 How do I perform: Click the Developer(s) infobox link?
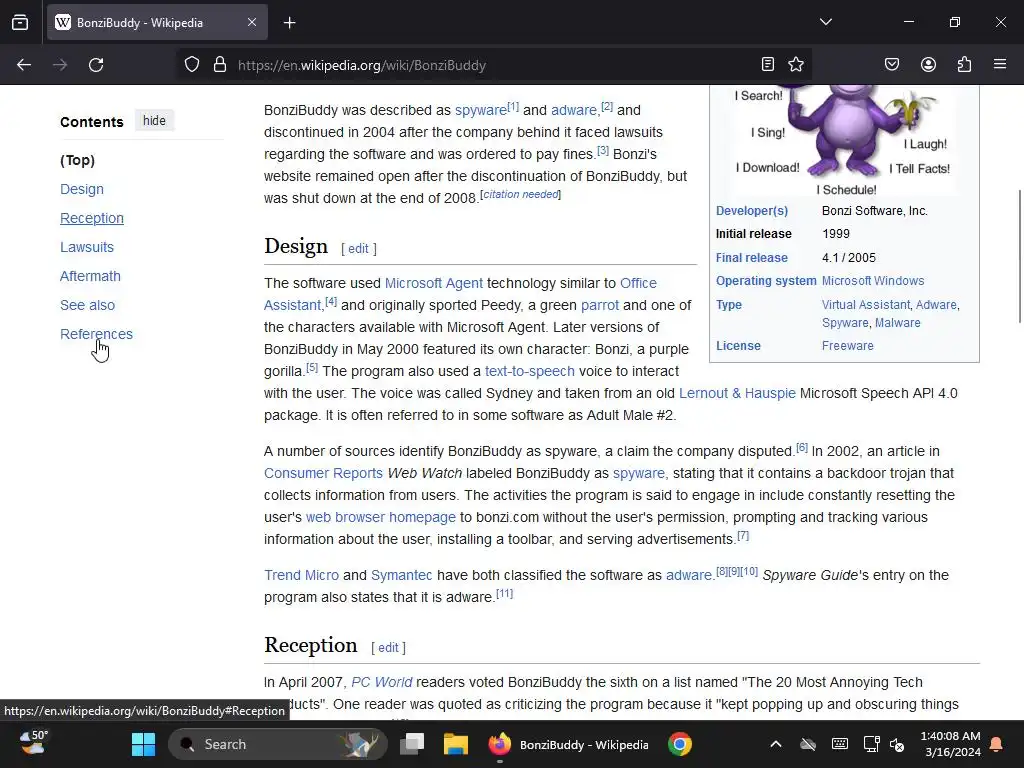pyautogui.click(x=752, y=211)
